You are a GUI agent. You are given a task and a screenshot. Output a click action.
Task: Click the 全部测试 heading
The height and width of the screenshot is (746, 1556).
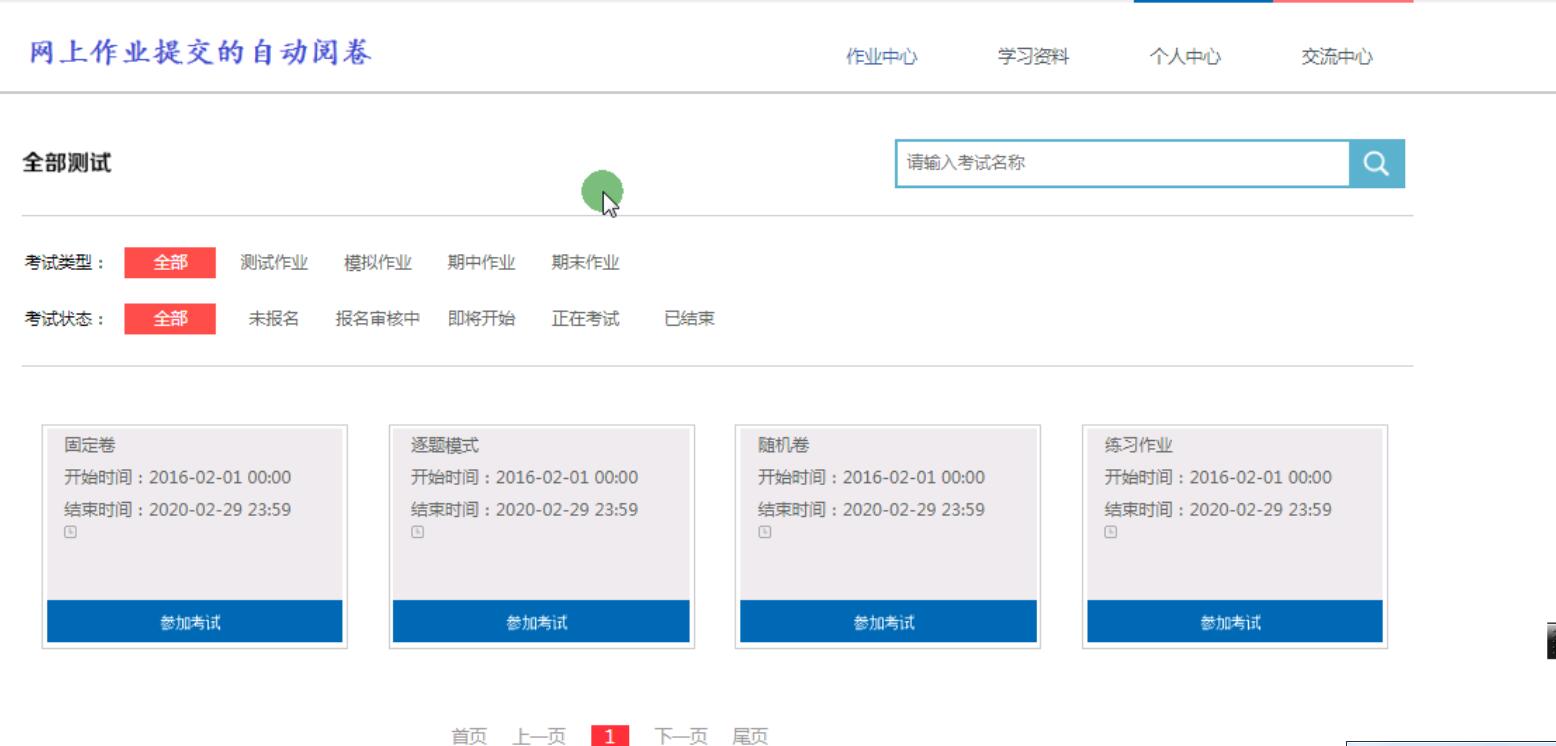coord(67,164)
